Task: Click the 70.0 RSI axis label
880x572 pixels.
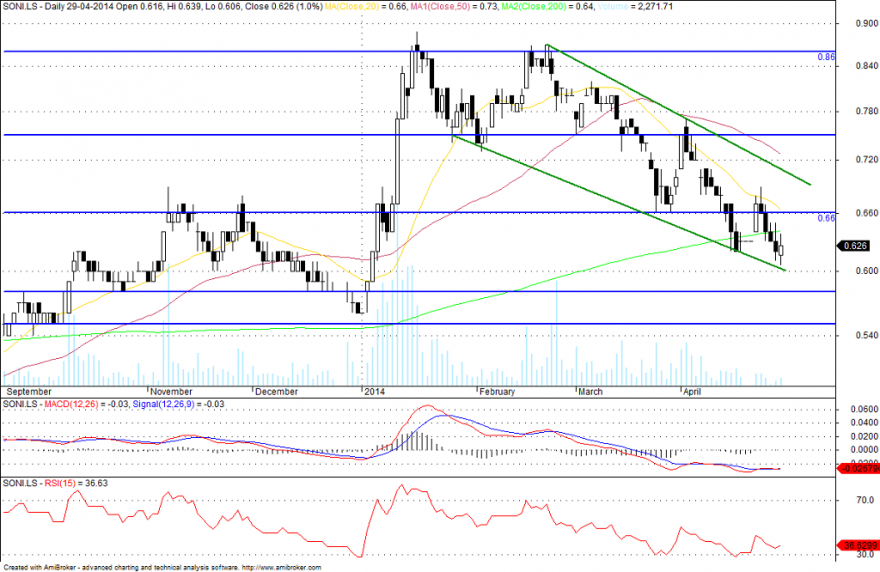Action: [x=865, y=500]
